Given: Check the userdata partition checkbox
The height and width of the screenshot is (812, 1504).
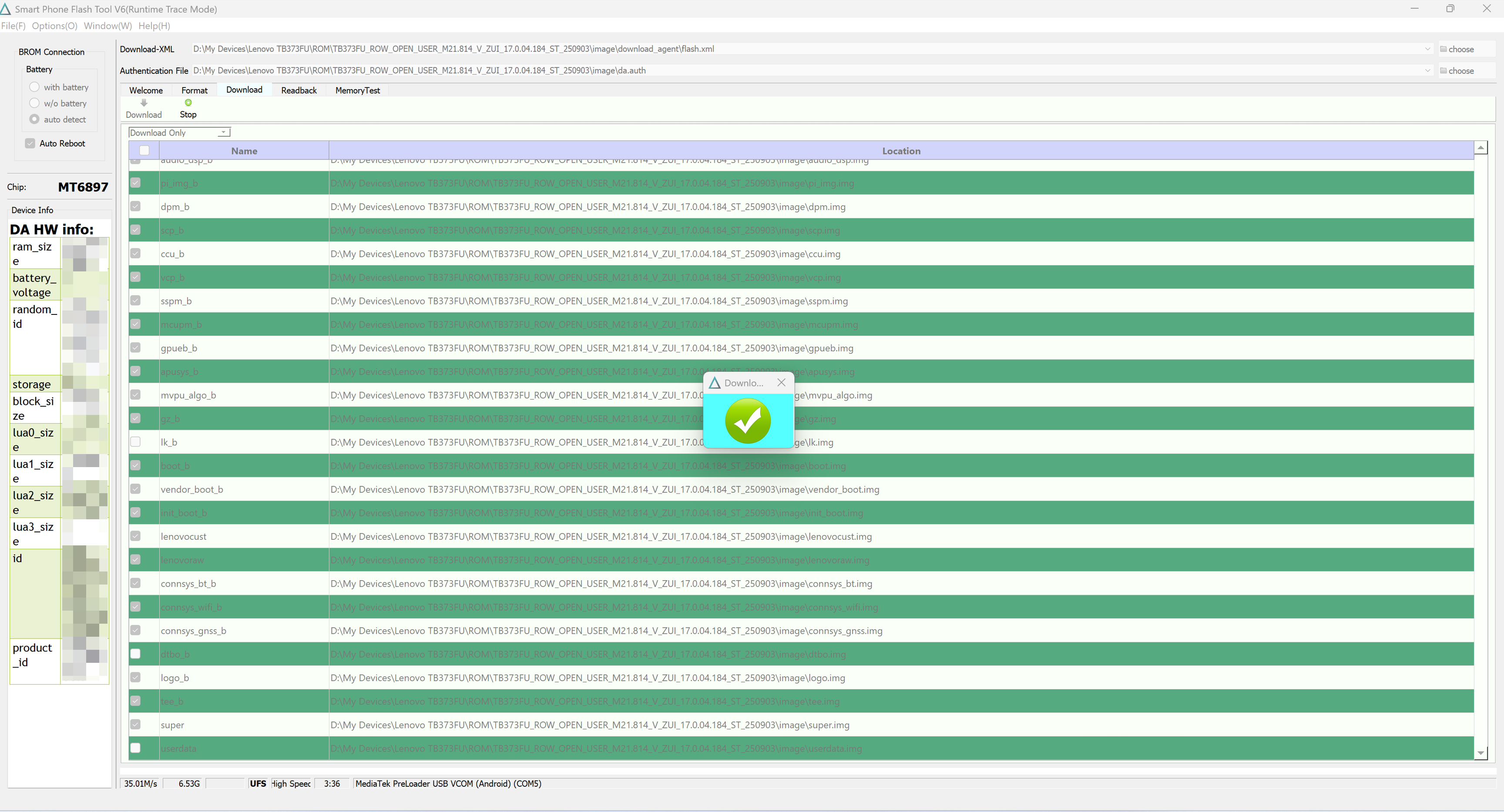Looking at the screenshot, I should pos(135,748).
